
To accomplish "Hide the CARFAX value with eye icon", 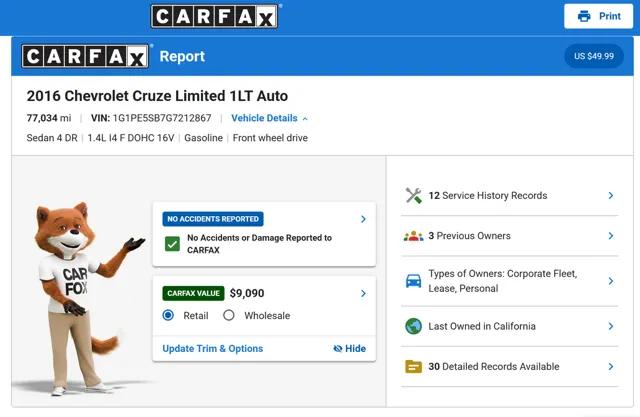I will (x=349, y=348).
